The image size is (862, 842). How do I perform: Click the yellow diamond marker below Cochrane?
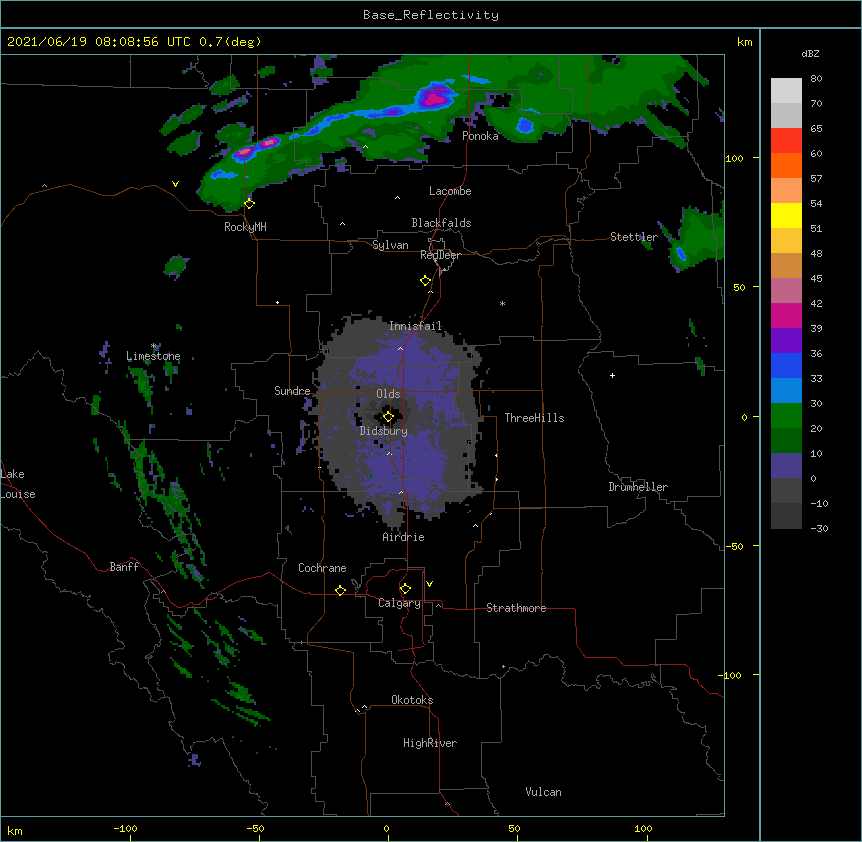pos(340,590)
